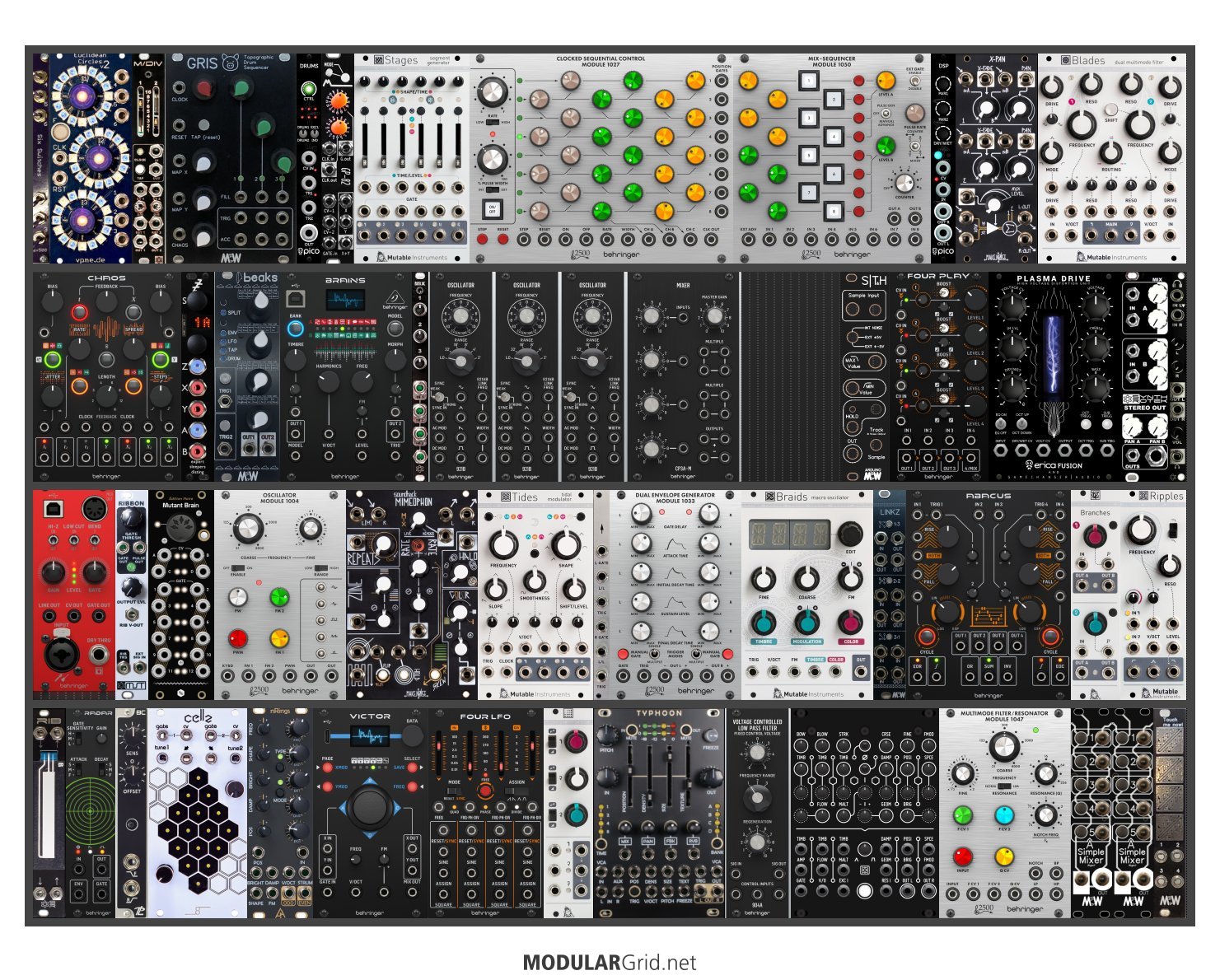This screenshot has width=1220, height=980.
Task: Select yellow FM 1 knob on Oscillator 1004
Action: pos(279,638)
